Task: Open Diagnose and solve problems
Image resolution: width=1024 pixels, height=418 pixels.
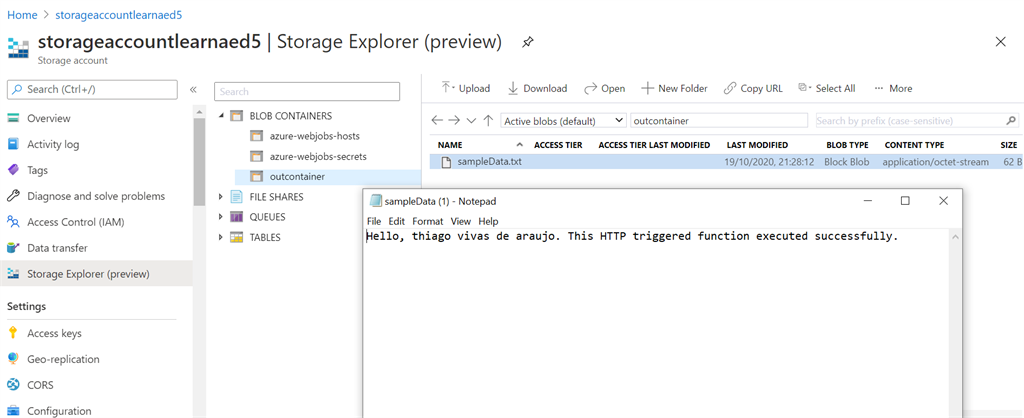Action: tap(97, 196)
